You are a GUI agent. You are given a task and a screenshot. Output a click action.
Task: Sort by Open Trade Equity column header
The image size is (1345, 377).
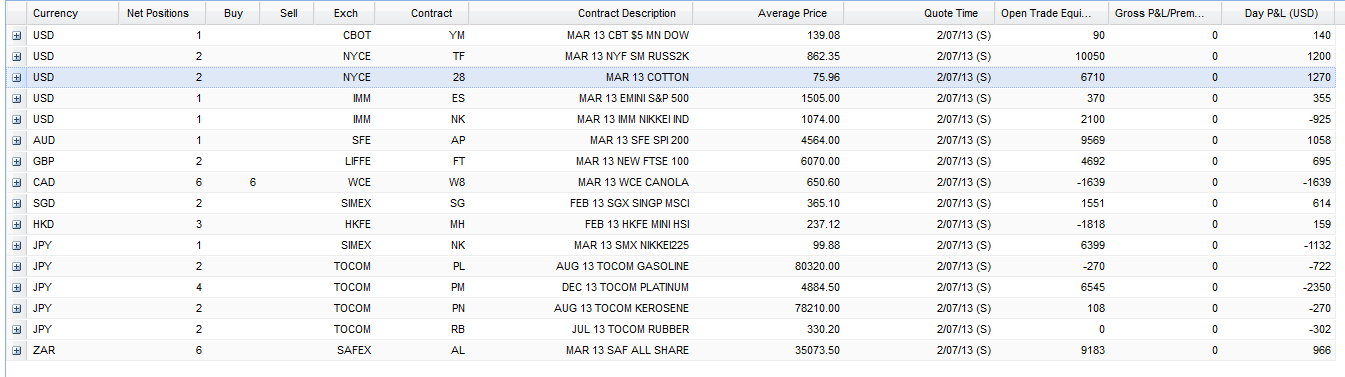tap(1052, 13)
